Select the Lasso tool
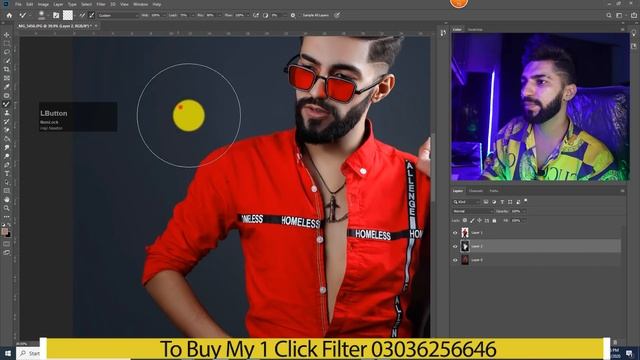The width and height of the screenshot is (640, 360). click(x=7, y=52)
